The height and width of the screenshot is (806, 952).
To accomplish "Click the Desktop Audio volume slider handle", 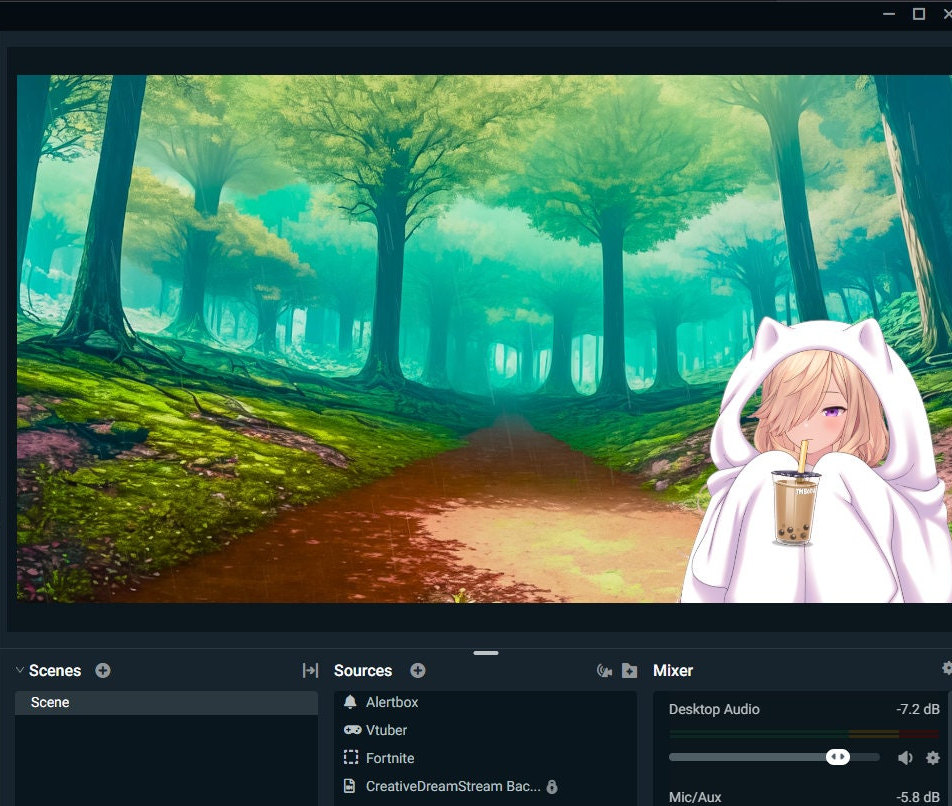I will coord(839,757).
